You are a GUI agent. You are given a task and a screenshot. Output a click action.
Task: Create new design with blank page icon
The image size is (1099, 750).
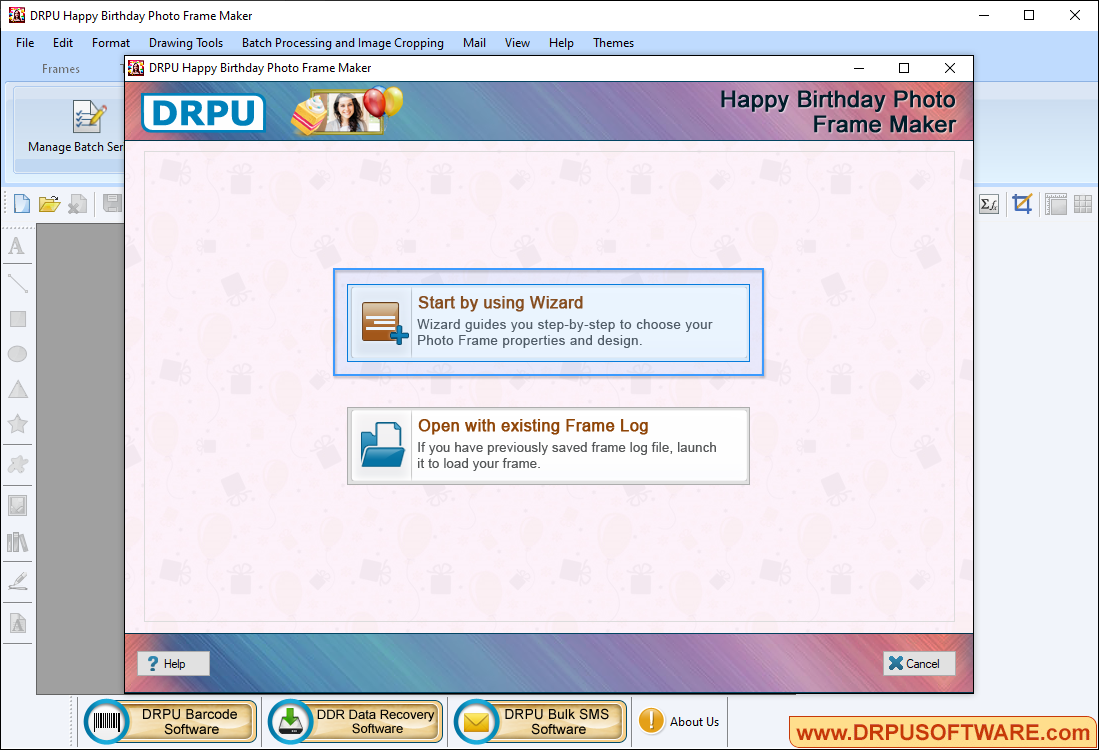click(21, 203)
